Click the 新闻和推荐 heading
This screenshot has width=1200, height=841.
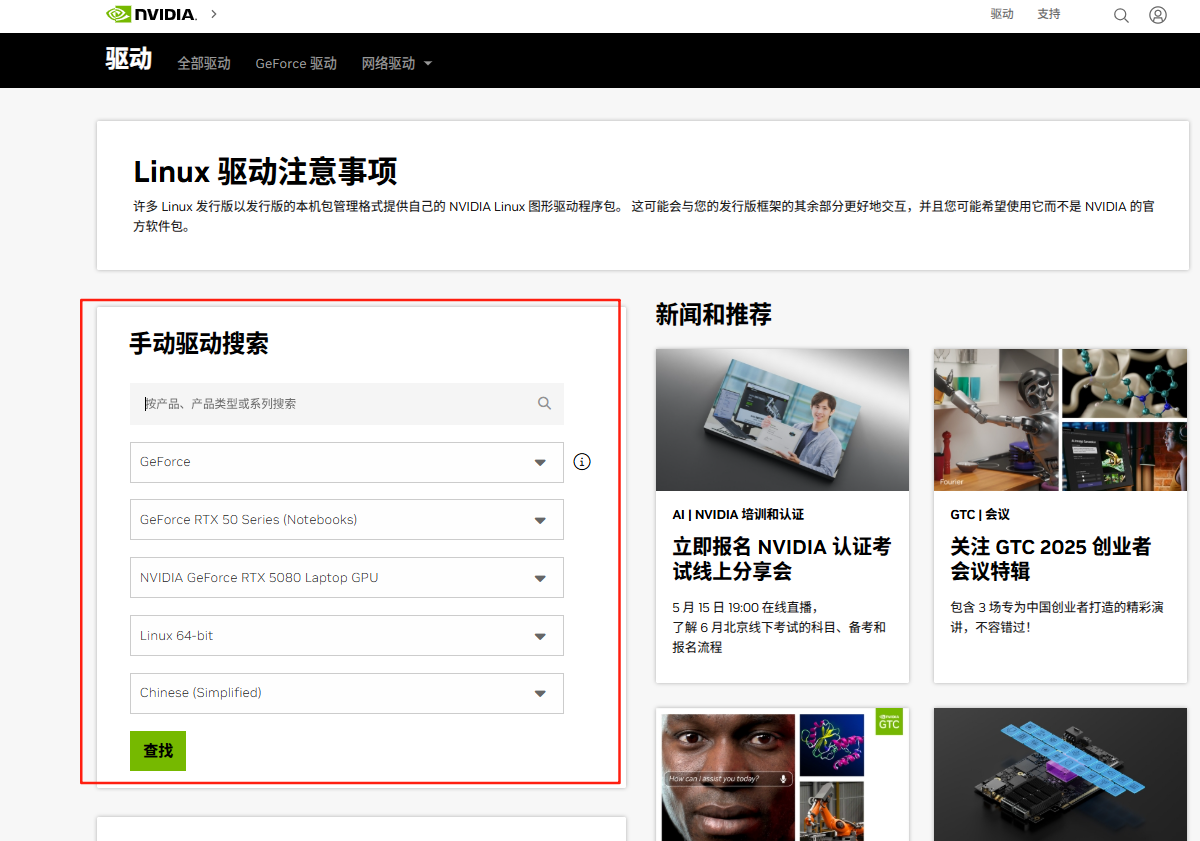pyautogui.click(x=714, y=314)
